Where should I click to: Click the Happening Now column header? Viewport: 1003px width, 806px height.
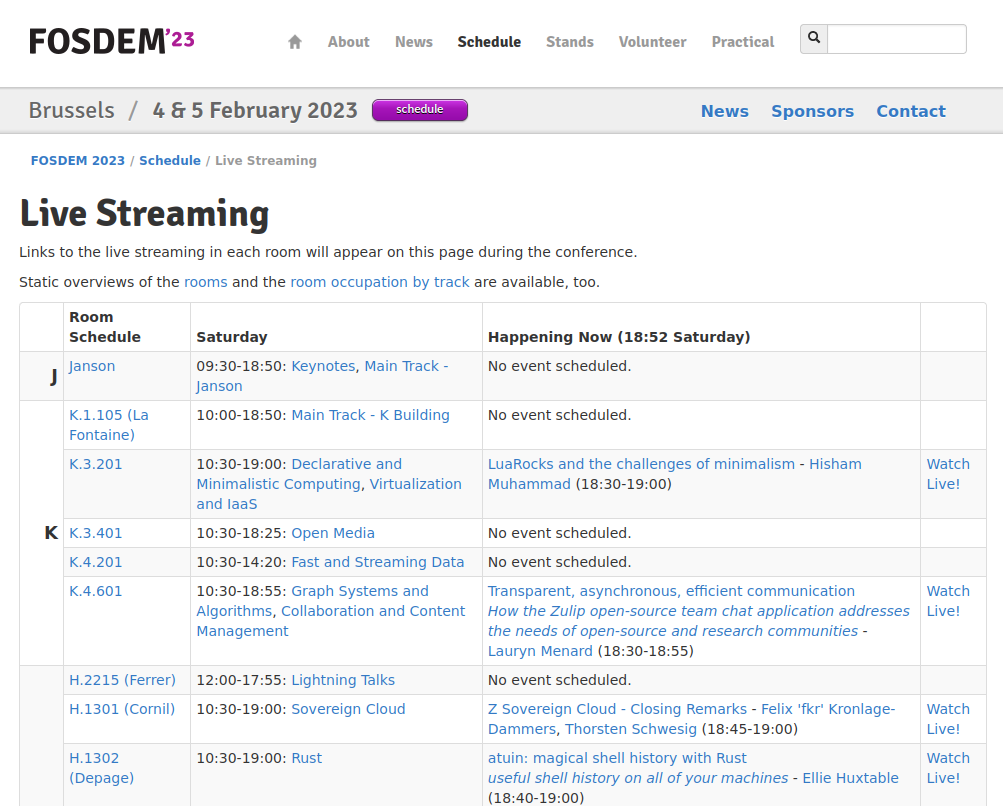coord(619,337)
